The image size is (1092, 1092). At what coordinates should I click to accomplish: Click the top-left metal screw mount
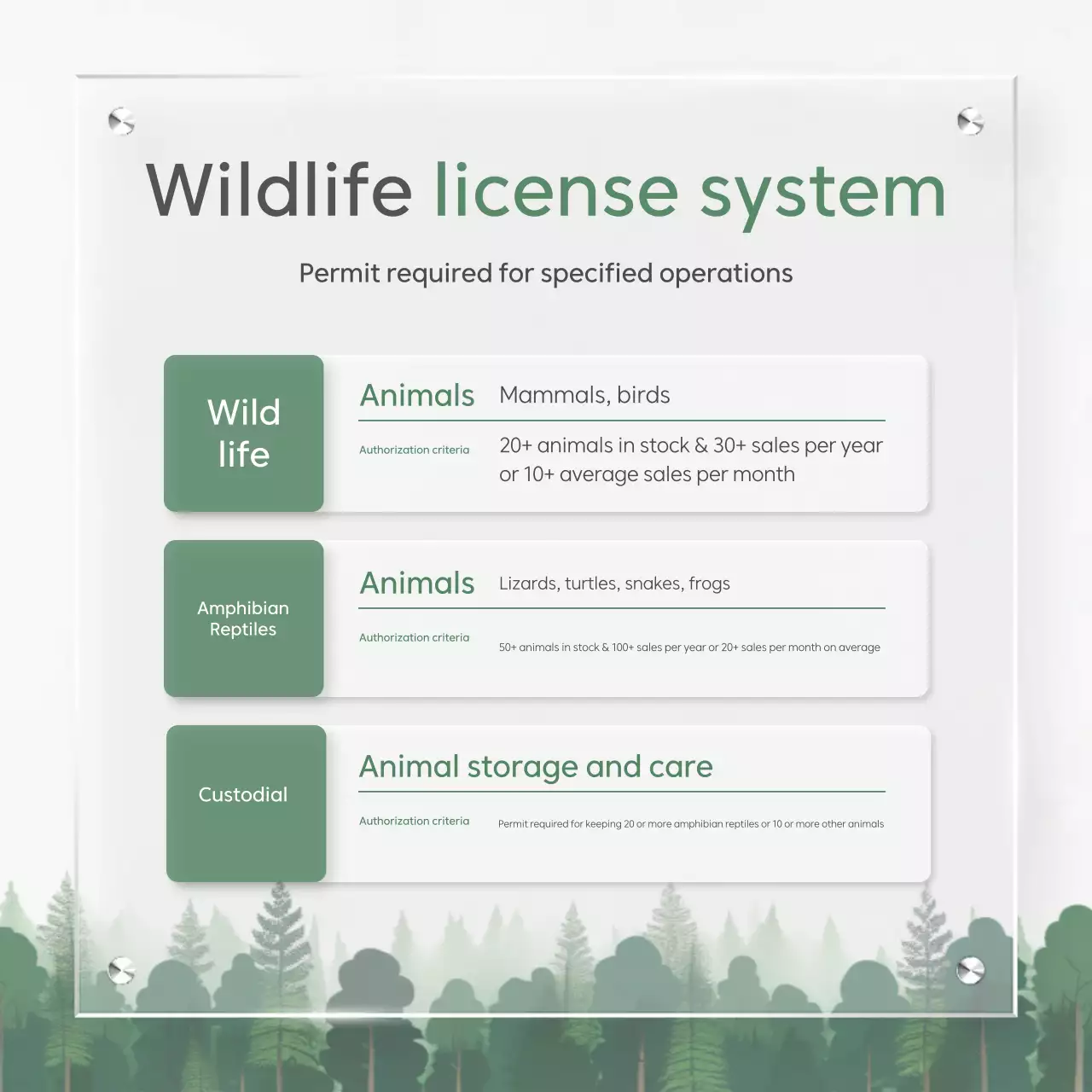point(121,121)
